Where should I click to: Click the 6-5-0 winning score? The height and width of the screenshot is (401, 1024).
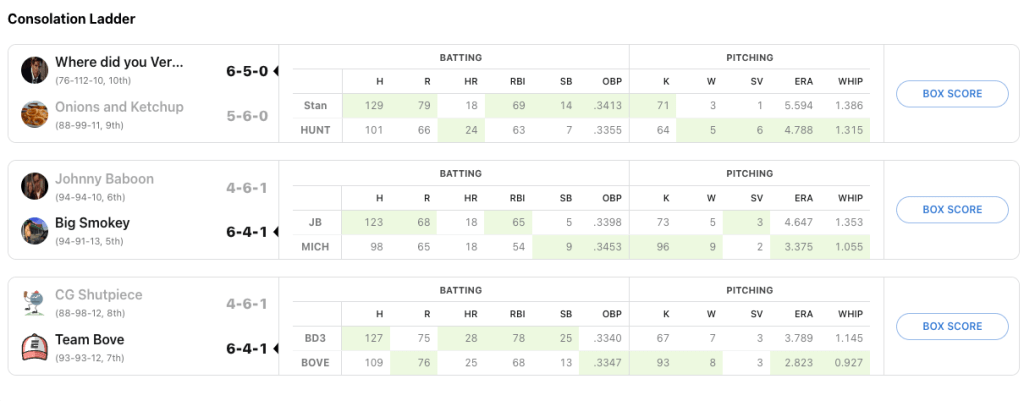tap(246, 71)
